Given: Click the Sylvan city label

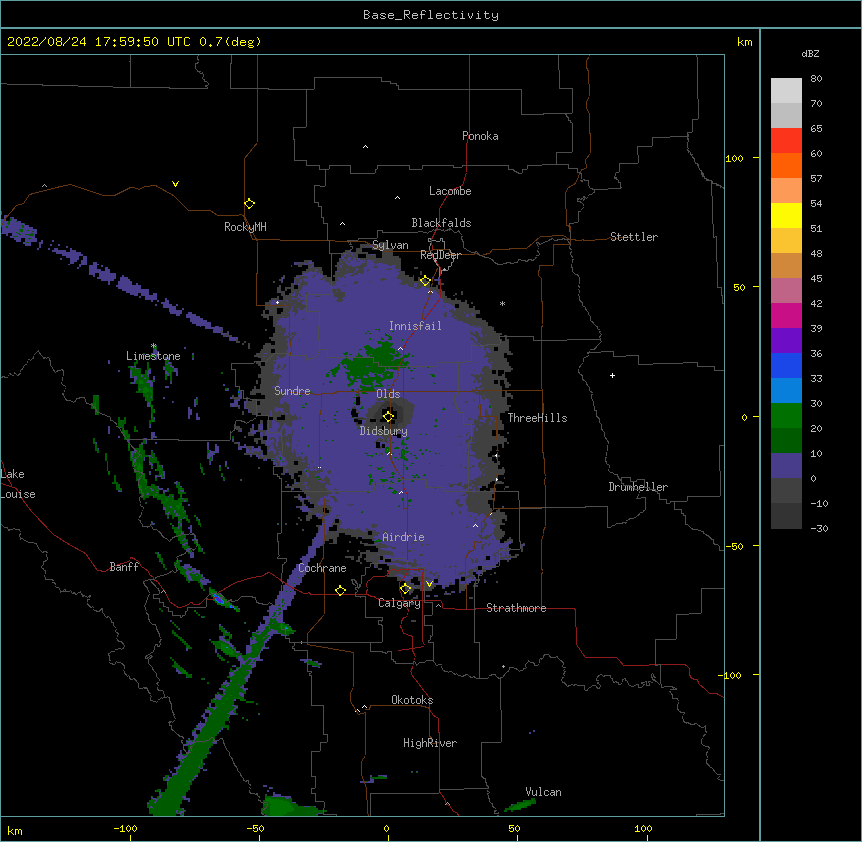Looking at the screenshot, I should point(390,245).
